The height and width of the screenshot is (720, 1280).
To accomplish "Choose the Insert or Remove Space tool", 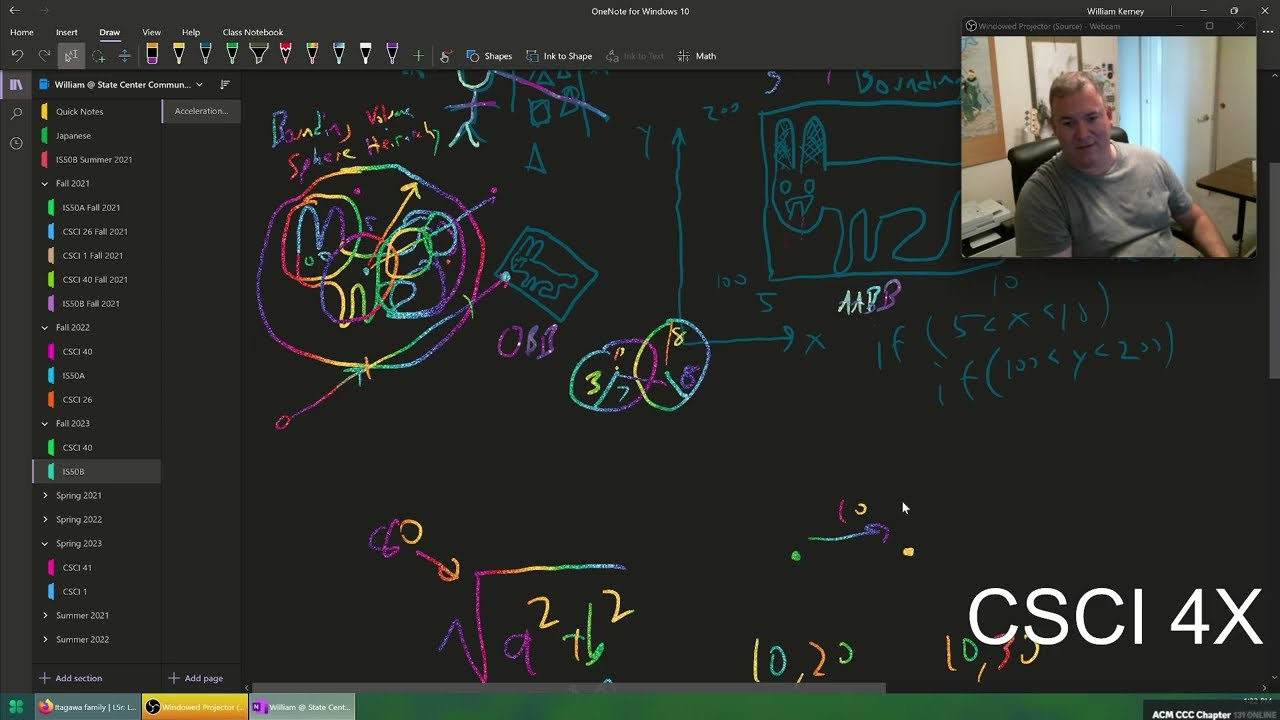I will pos(124,56).
